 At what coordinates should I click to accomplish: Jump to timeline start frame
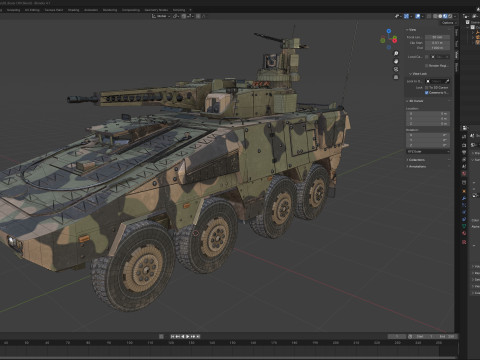click(x=173, y=337)
